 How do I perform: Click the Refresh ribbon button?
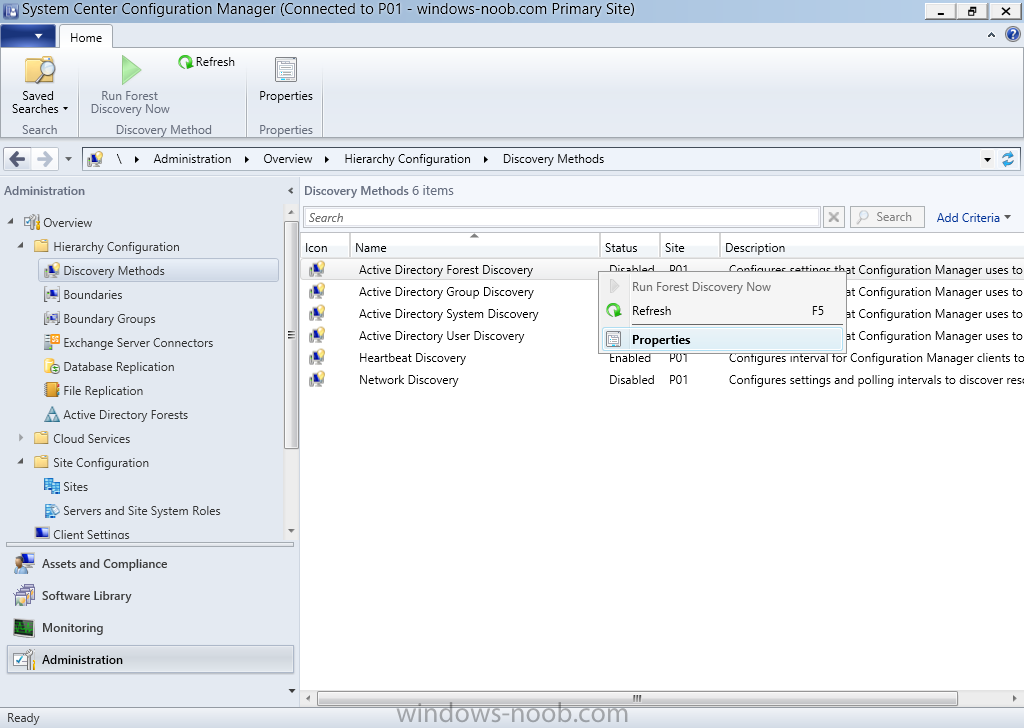(206, 62)
